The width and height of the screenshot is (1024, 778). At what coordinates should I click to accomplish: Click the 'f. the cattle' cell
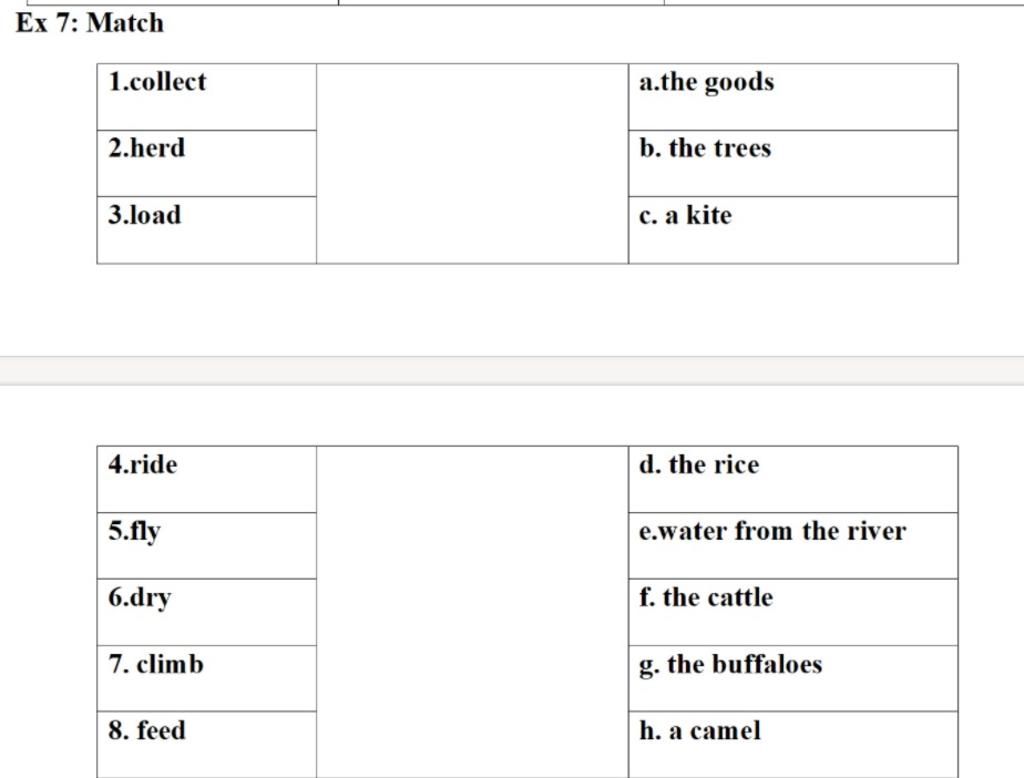(793, 612)
